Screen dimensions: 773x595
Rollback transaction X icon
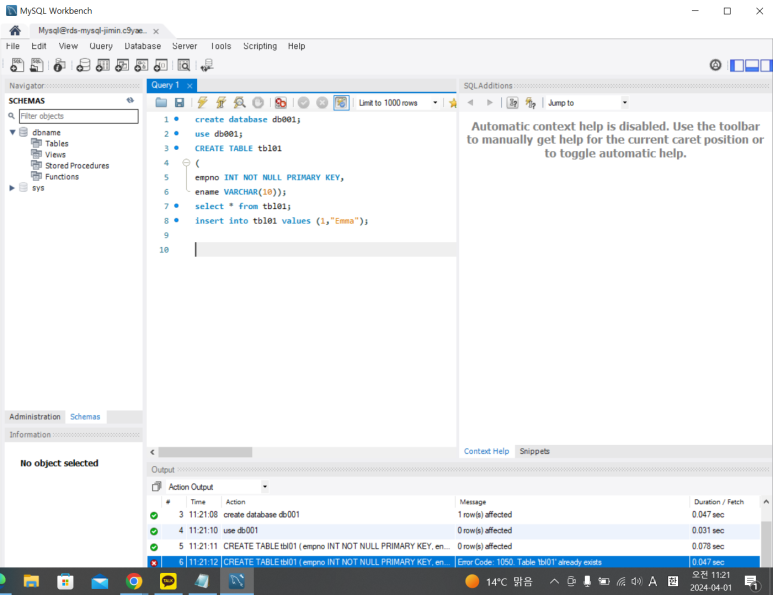coord(322,103)
